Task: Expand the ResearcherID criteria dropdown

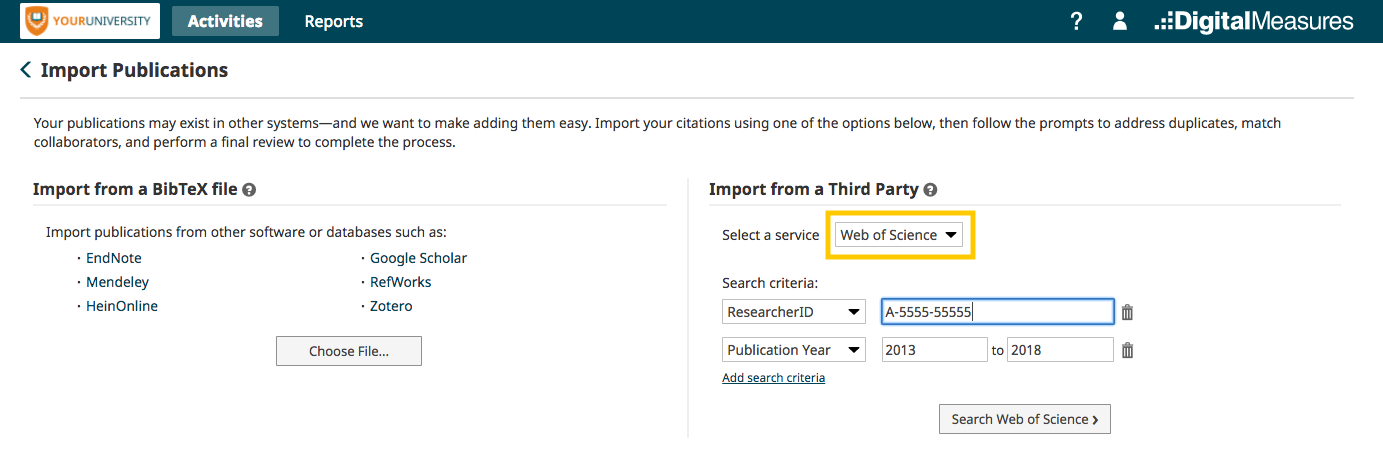Action: 794,312
